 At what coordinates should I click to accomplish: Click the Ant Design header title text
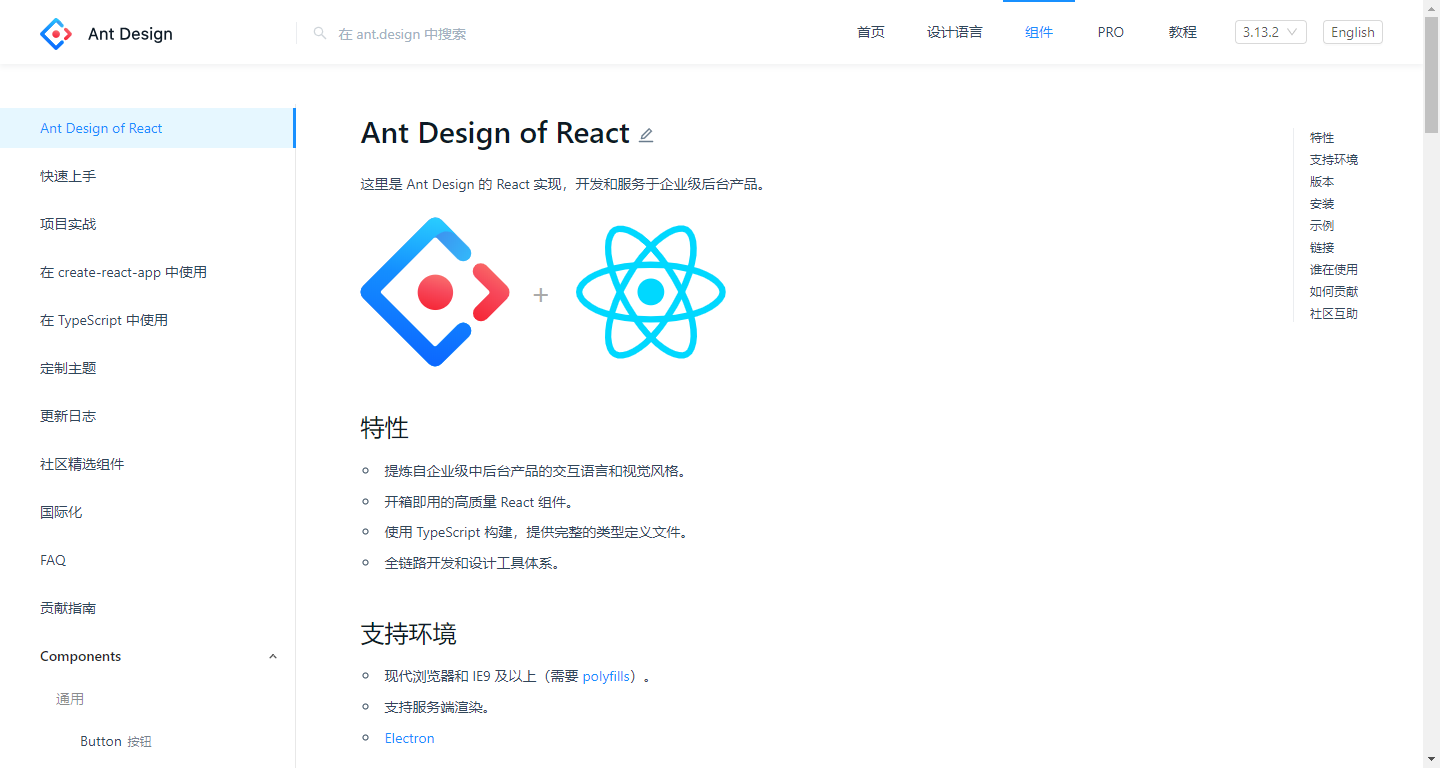click(130, 34)
